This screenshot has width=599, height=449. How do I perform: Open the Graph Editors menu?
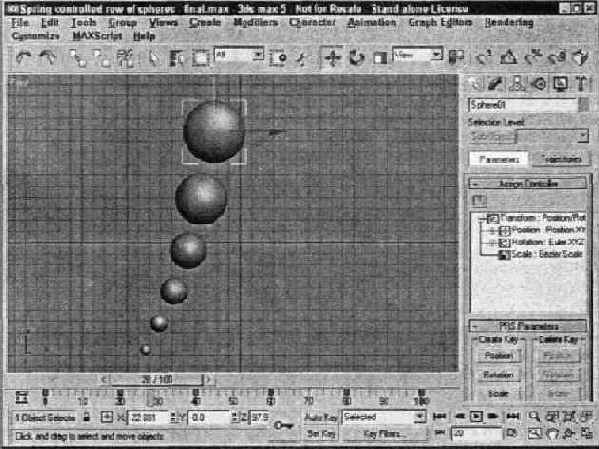(x=440, y=23)
